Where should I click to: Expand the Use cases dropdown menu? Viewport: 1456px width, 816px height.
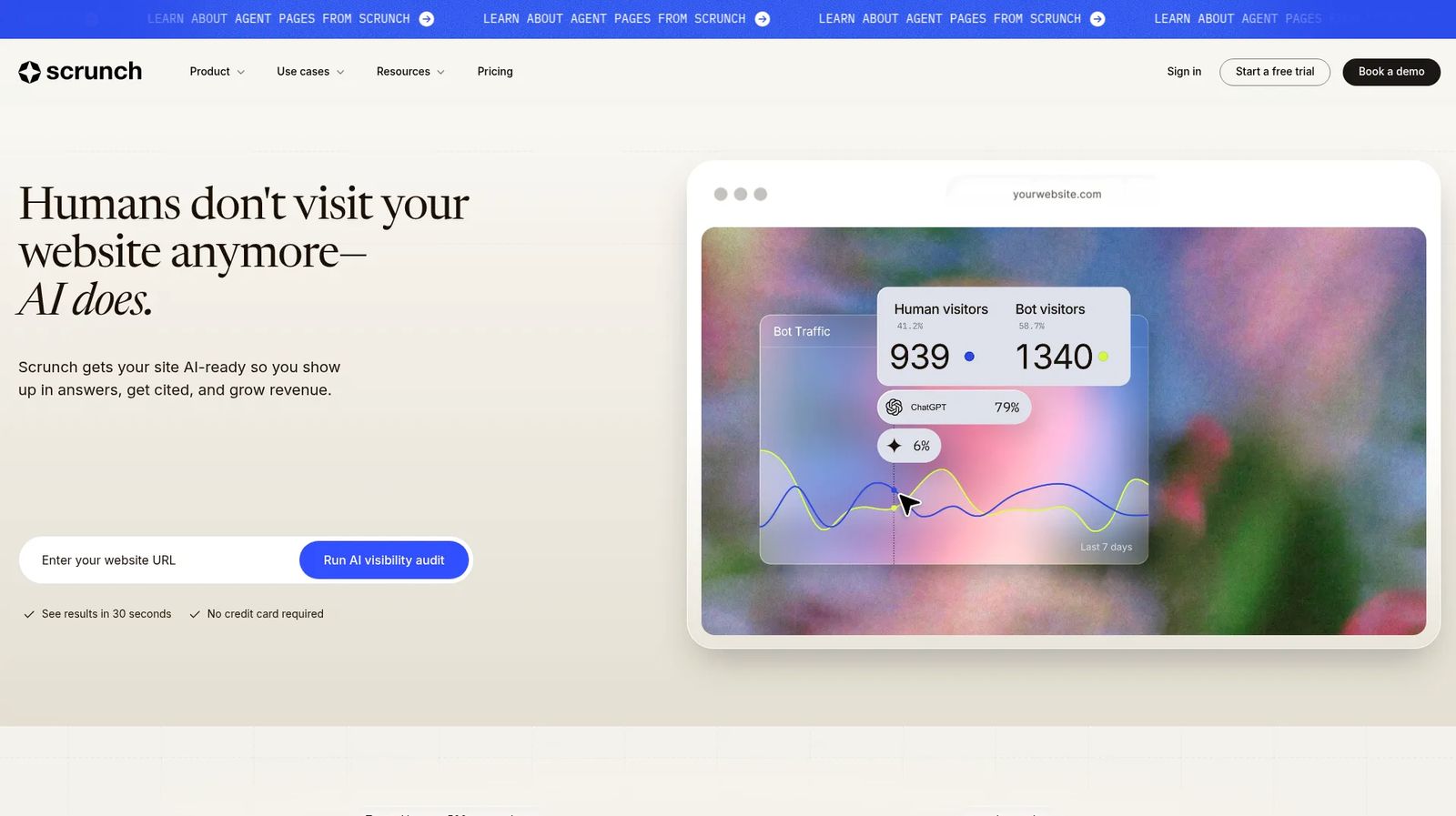pyautogui.click(x=310, y=72)
